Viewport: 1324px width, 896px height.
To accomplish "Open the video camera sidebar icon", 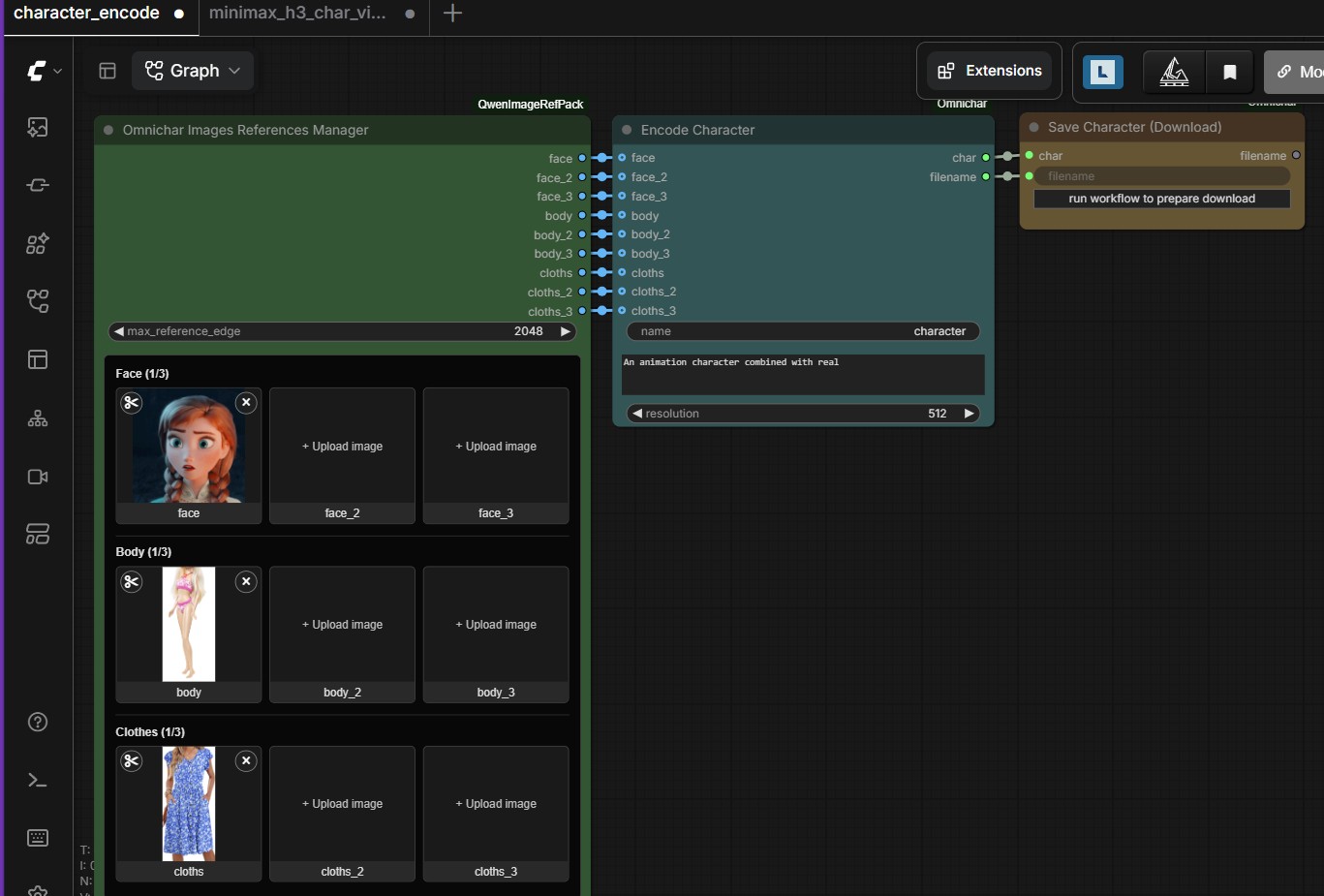I will [x=38, y=477].
